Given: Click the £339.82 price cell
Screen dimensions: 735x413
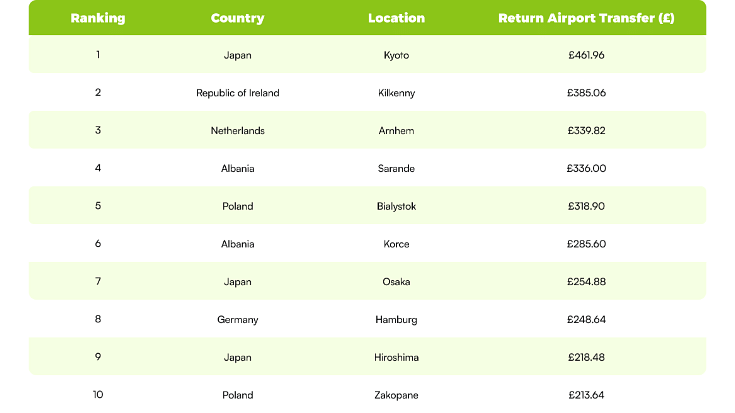Looking at the screenshot, I should (x=586, y=131).
